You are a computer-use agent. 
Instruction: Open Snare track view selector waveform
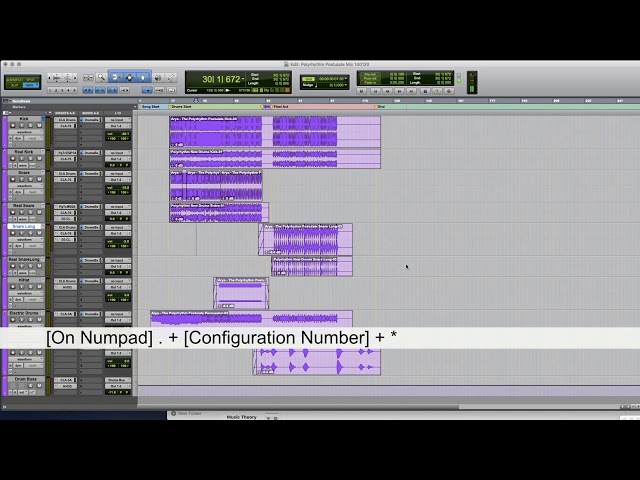pyautogui.click(x=25, y=186)
